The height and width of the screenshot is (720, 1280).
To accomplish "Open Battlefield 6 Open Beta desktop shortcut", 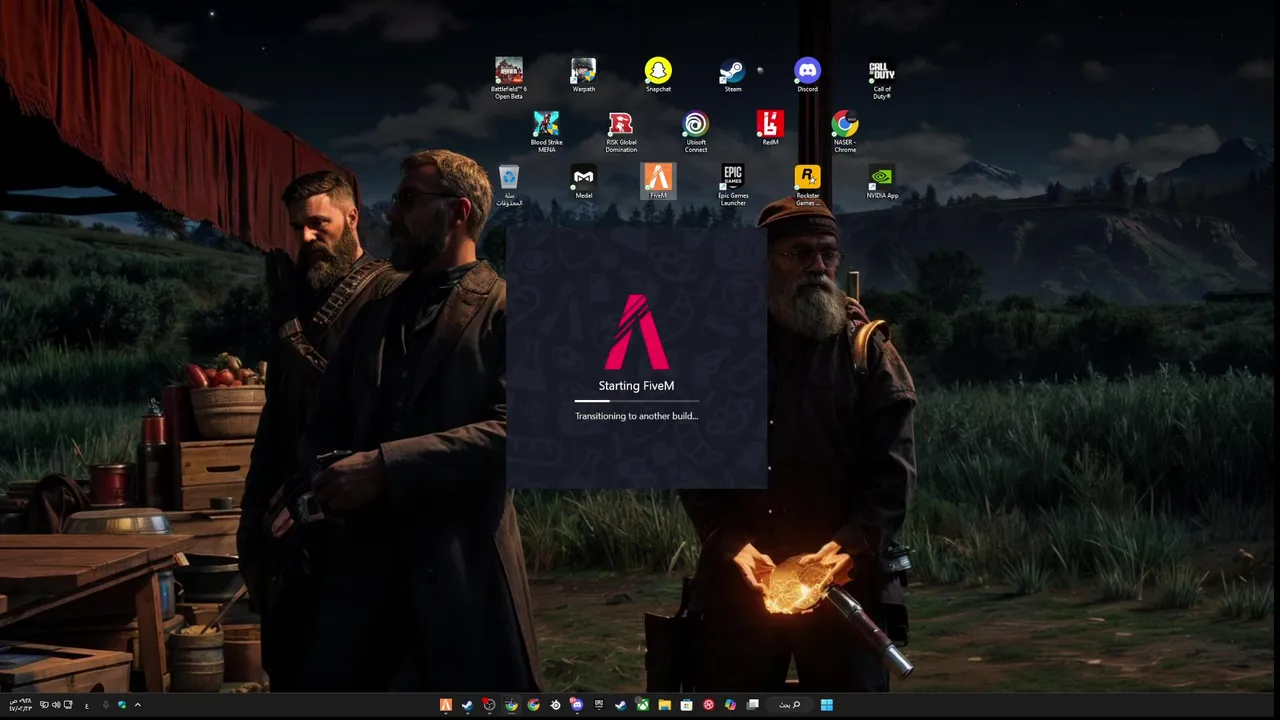I will 508,78.
